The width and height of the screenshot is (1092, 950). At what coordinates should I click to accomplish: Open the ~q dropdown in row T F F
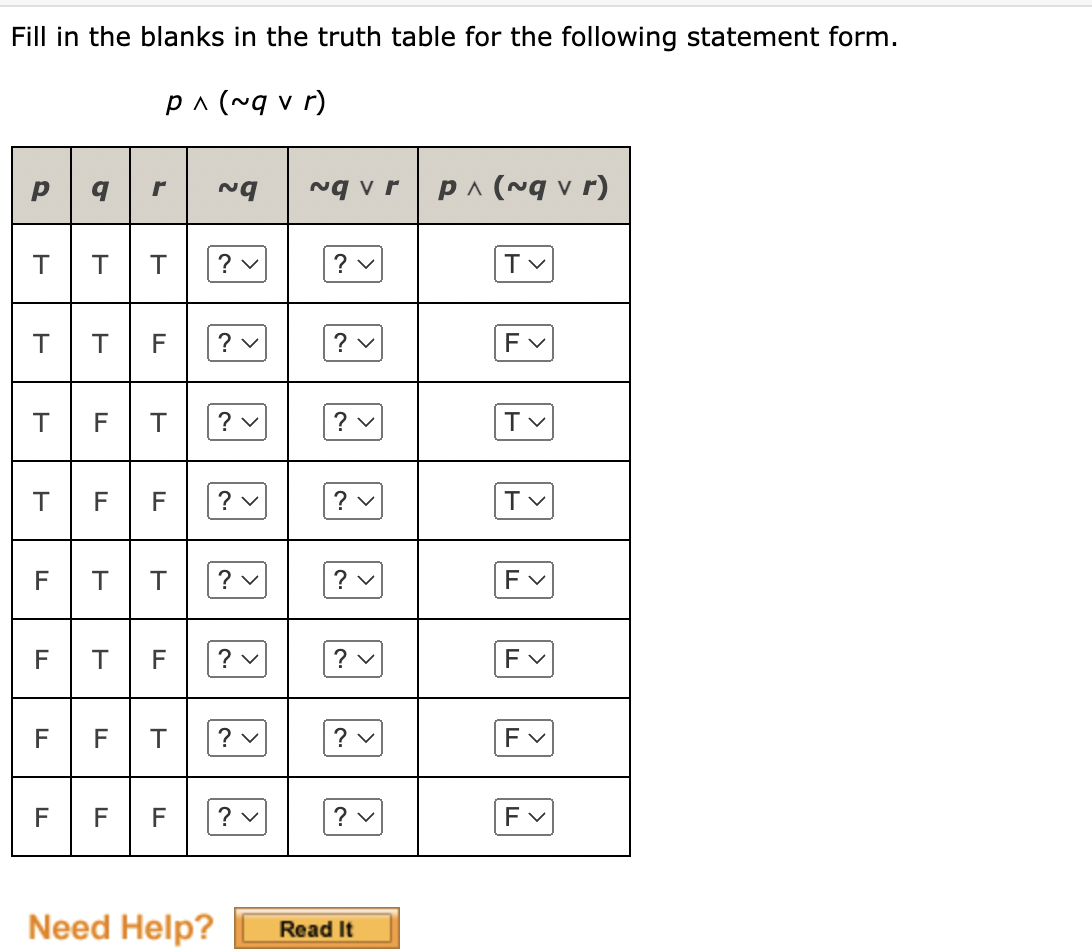237,500
